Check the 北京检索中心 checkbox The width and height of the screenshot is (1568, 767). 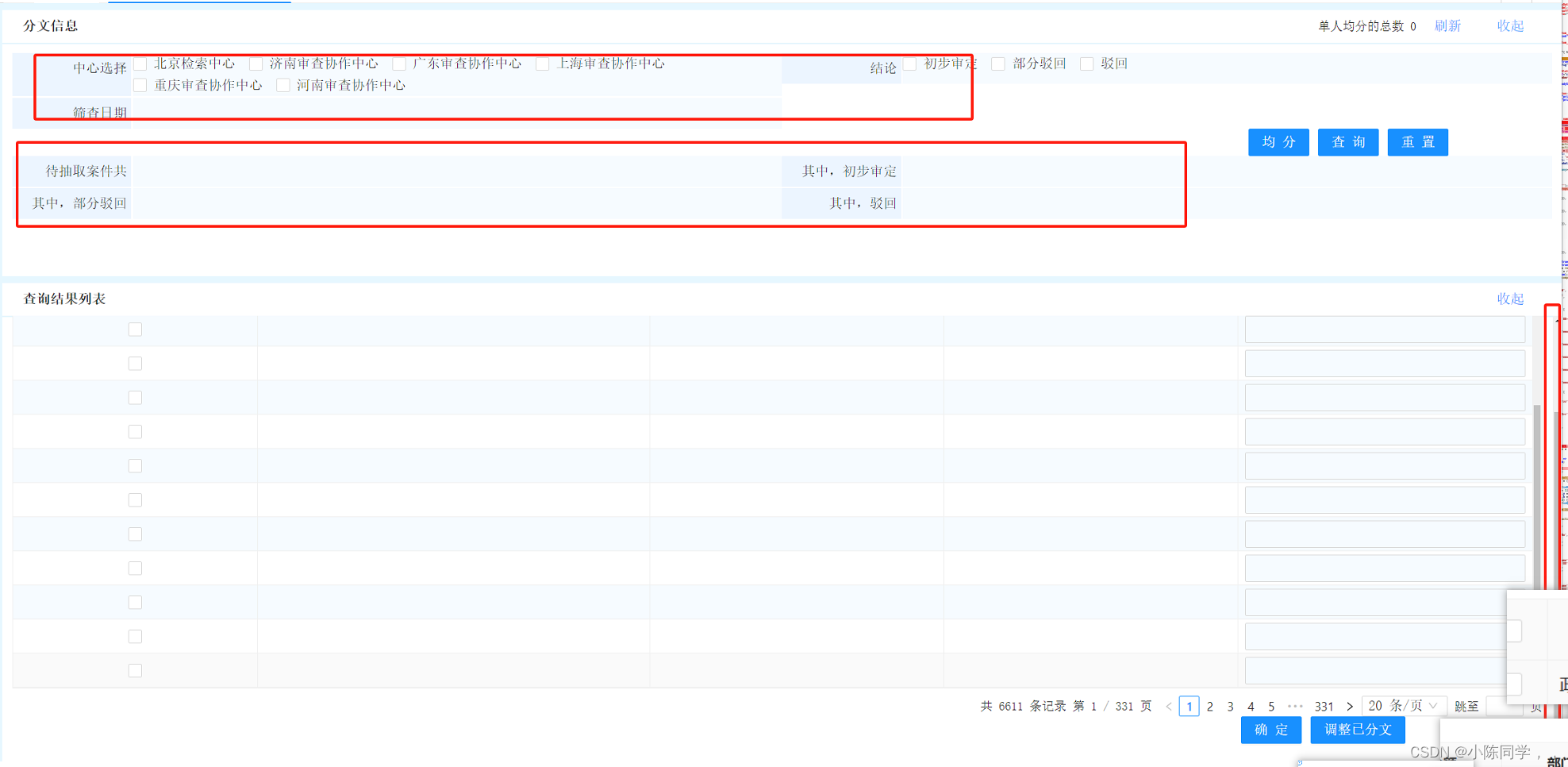tap(140, 64)
